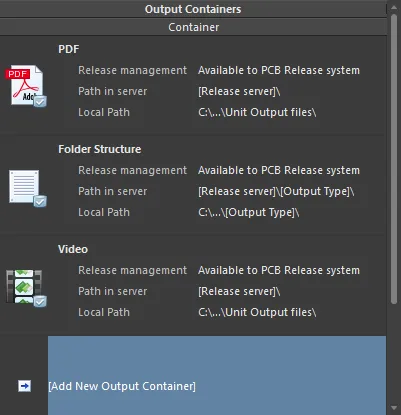Open Video Path in server value
This screenshot has height=415, width=401.
pyautogui.click(x=239, y=291)
